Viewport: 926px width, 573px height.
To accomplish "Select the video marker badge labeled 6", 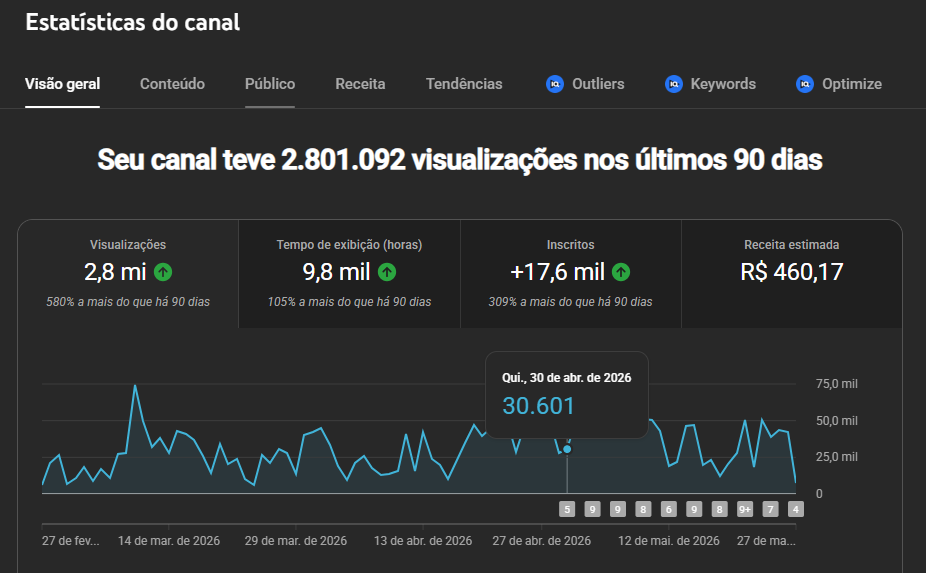I will (669, 509).
